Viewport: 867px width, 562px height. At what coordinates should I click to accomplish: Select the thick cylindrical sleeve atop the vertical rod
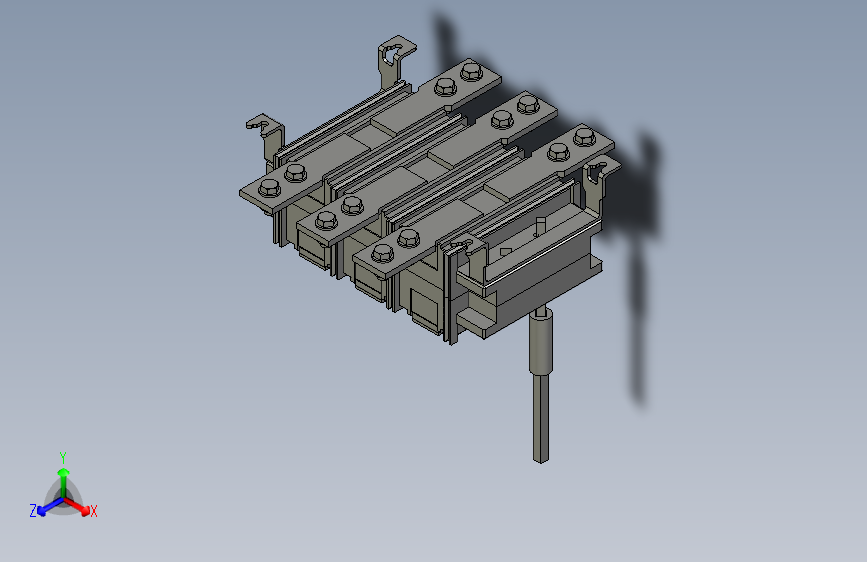click(540, 341)
